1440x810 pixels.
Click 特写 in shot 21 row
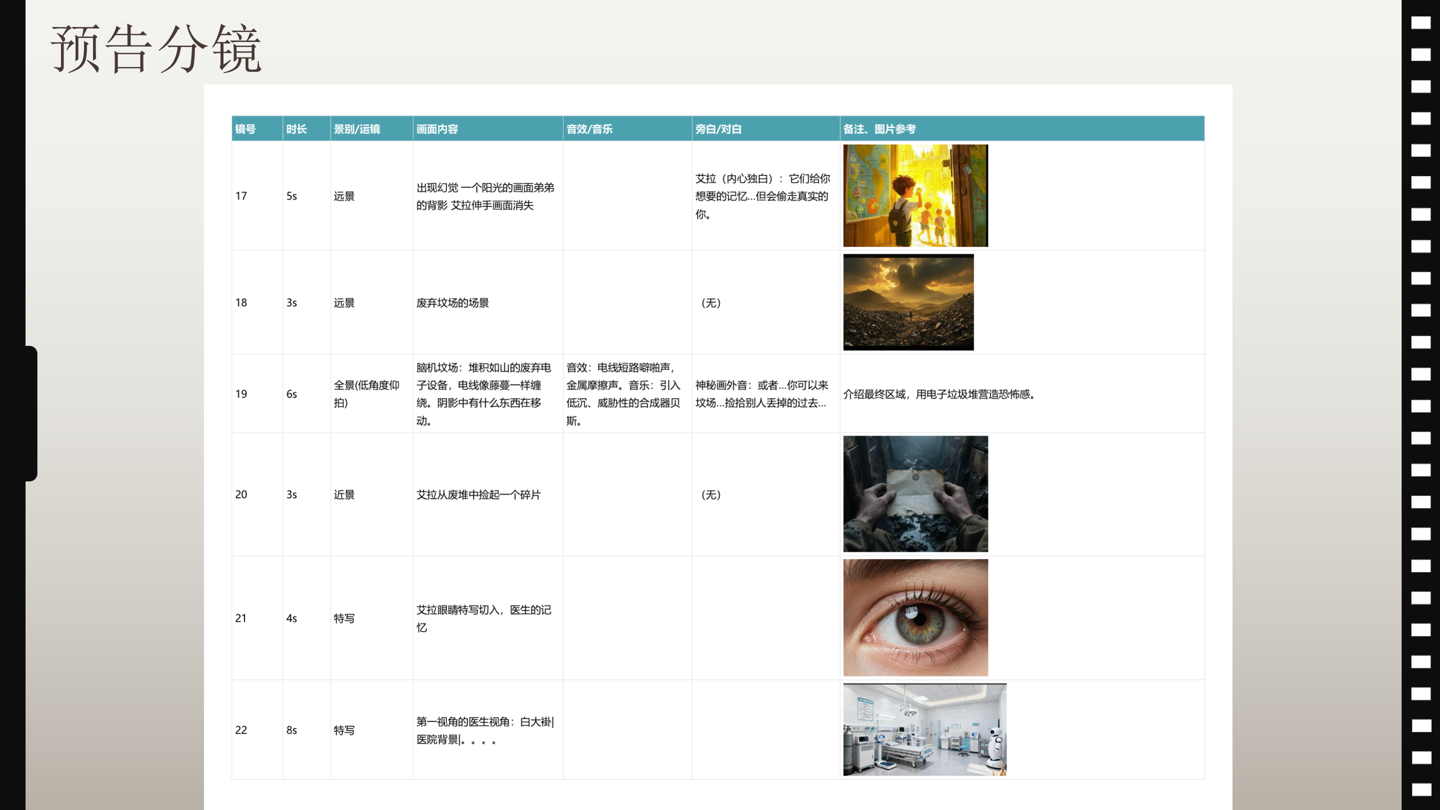tap(344, 618)
